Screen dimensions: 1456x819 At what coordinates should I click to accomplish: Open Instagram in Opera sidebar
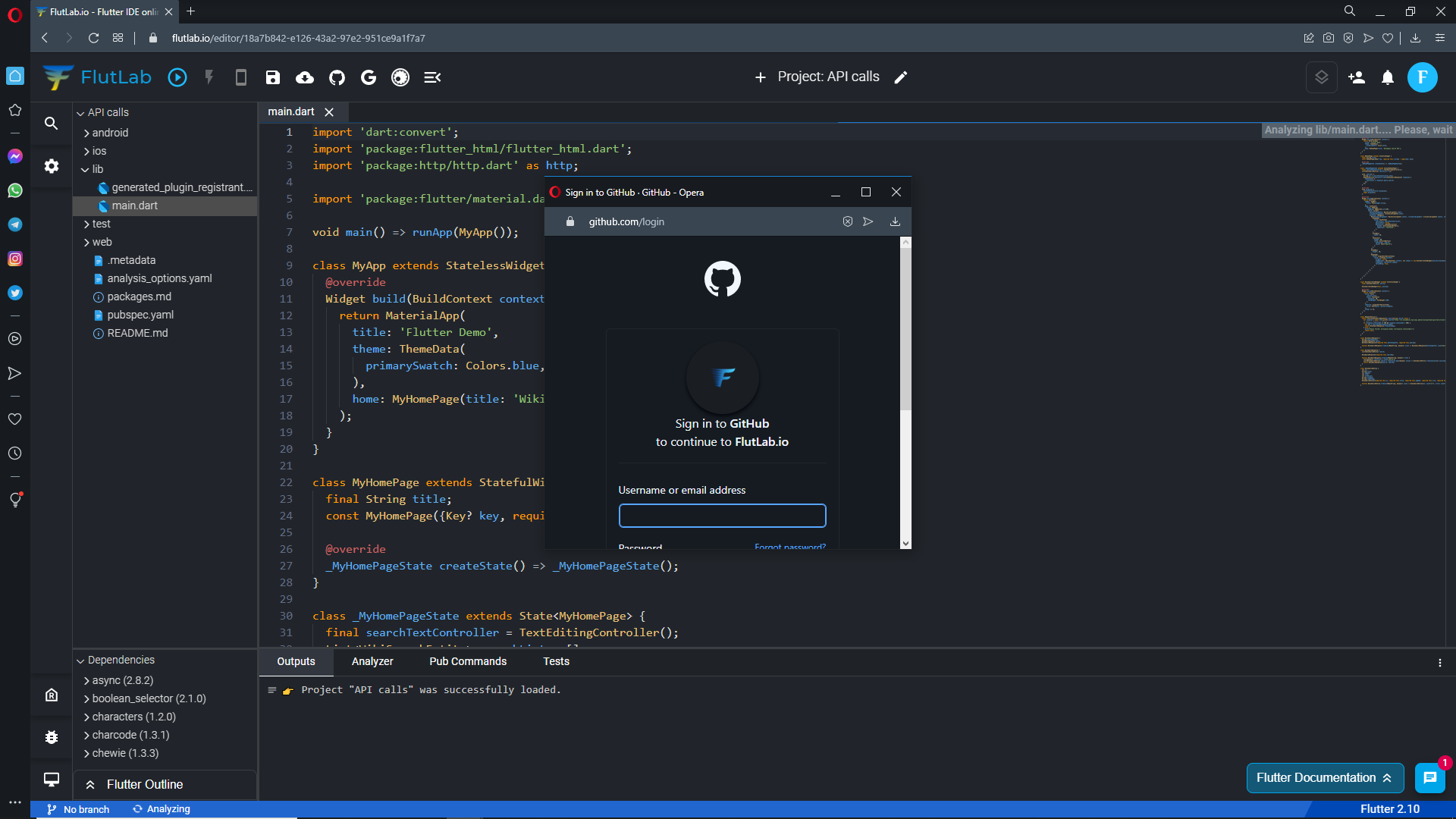tap(15, 259)
